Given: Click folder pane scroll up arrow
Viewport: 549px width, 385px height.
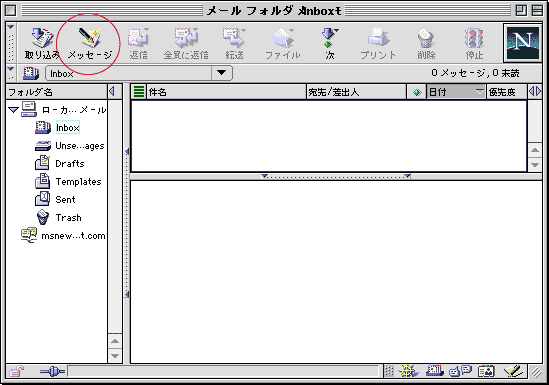Looking at the screenshot, I should coord(115,341).
